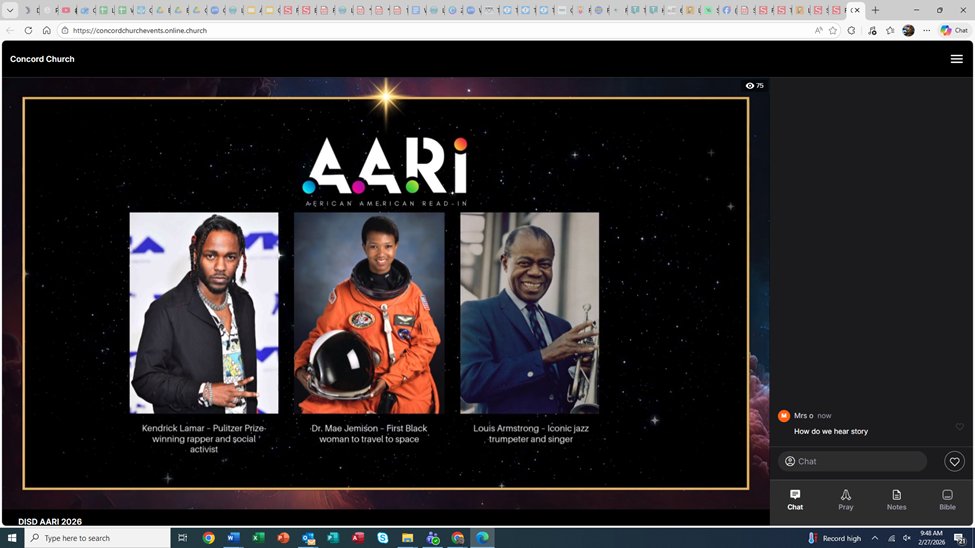Click the viewer count eye icon
This screenshot has width=975, height=548.
[x=749, y=86]
